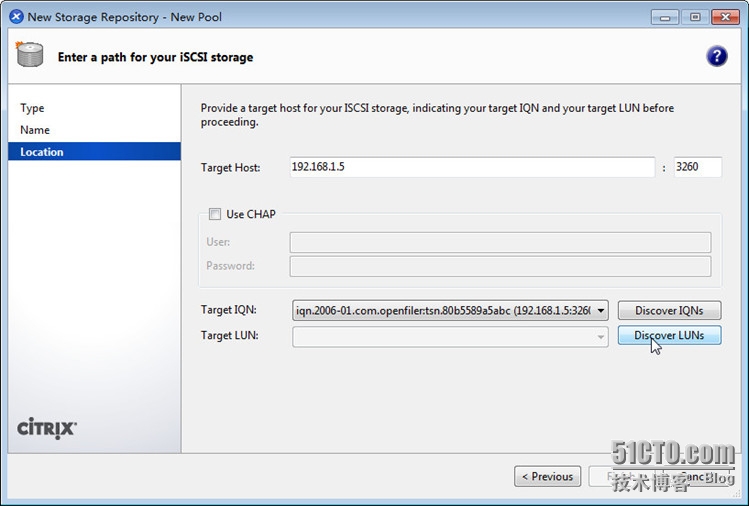The image size is (749, 506).
Task: Minimize the New Storage Repository window
Action: pyautogui.click(x=665, y=17)
